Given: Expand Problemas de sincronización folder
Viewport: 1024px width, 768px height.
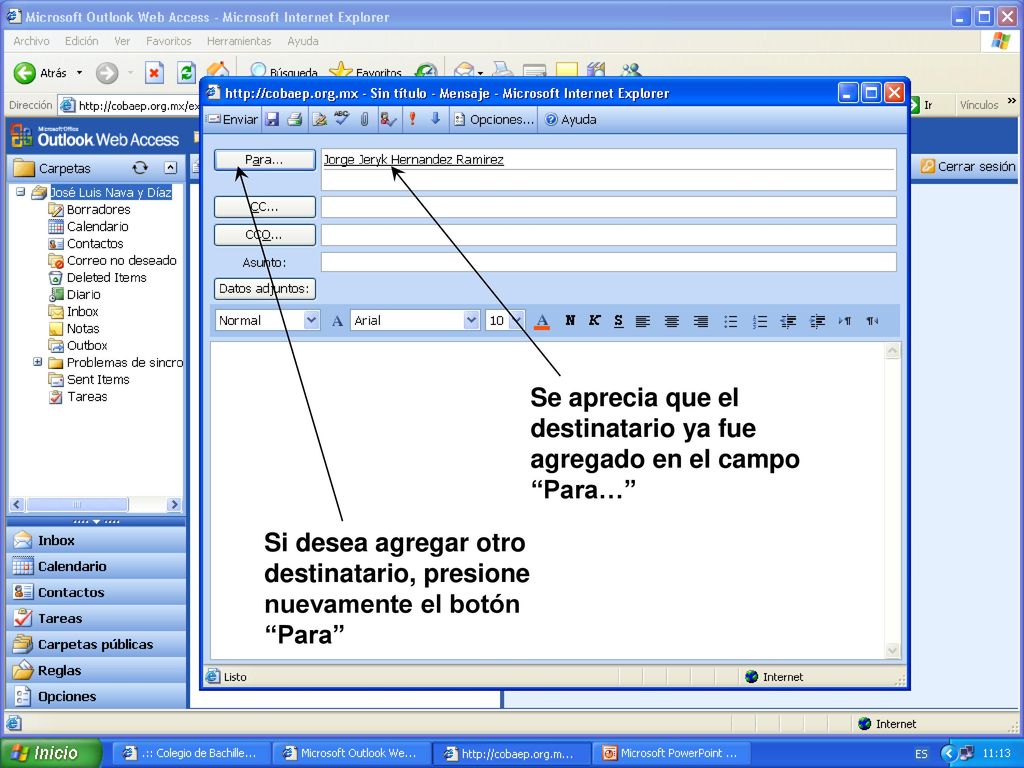Looking at the screenshot, I should 38,362.
